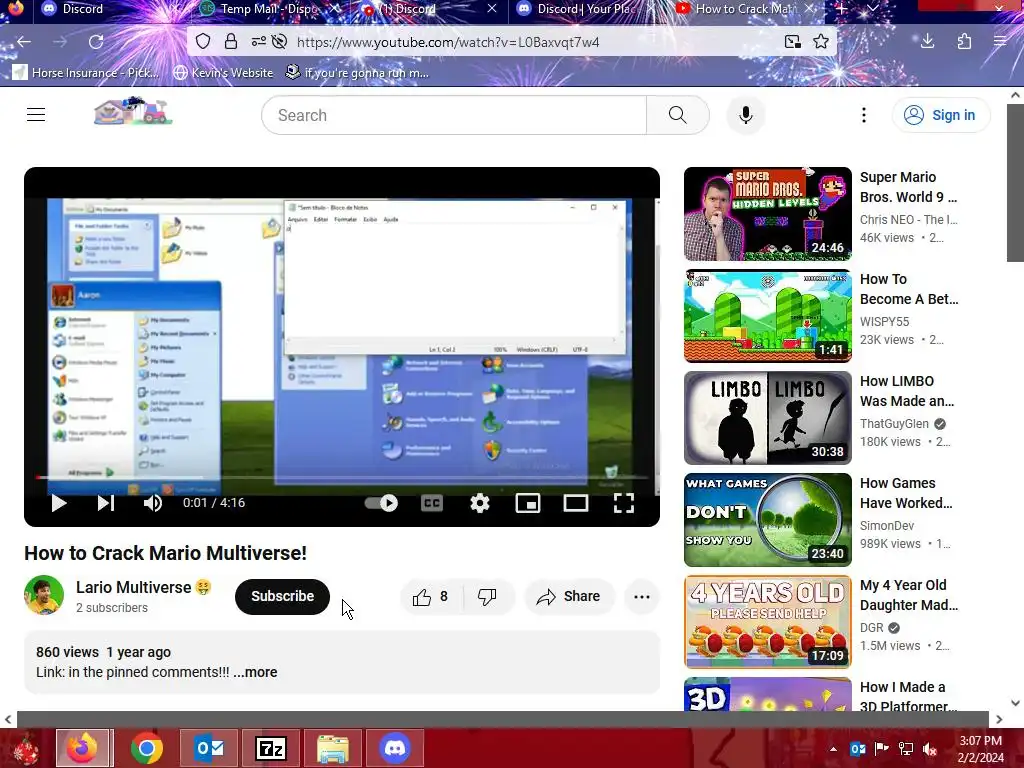Open Kevin's Website bookmark
The width and height of the screenshot is (1024, 768).
tap(223, 72)
